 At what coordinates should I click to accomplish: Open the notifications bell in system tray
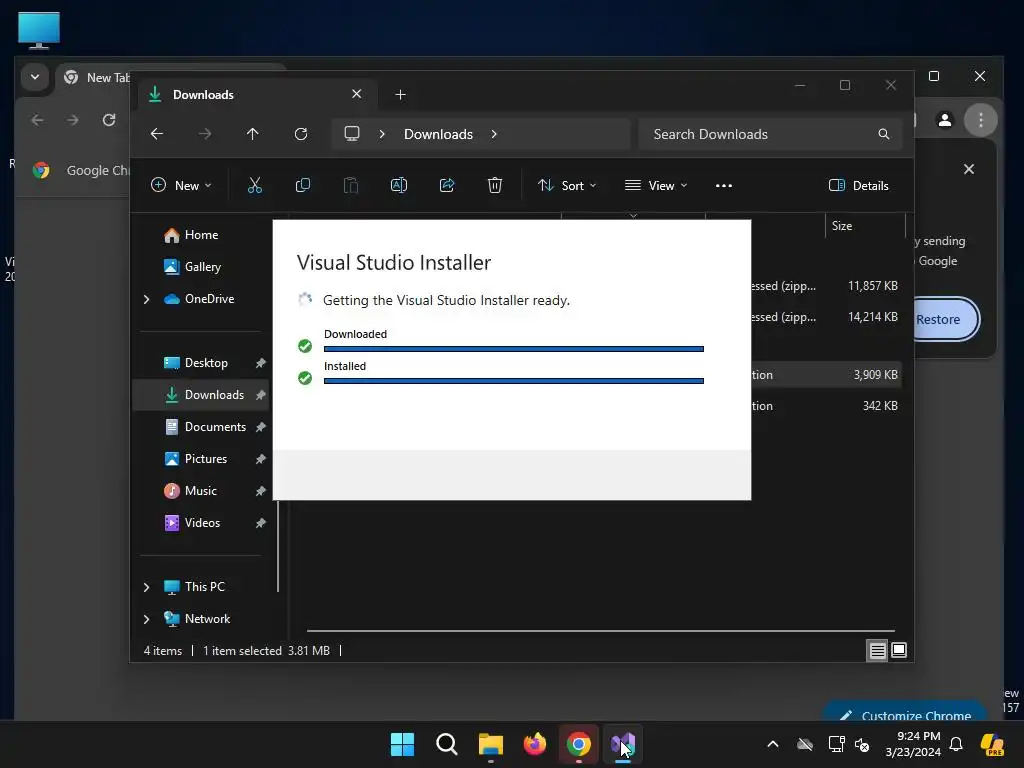[956, 744]
